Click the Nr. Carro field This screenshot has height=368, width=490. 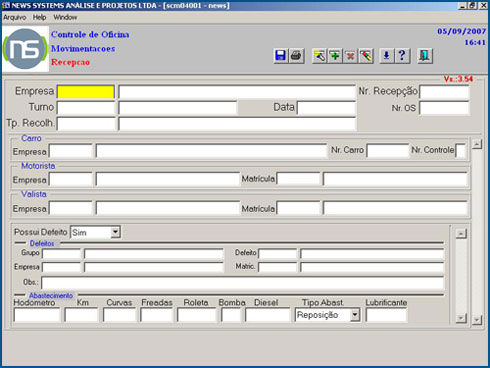point(387,151)
